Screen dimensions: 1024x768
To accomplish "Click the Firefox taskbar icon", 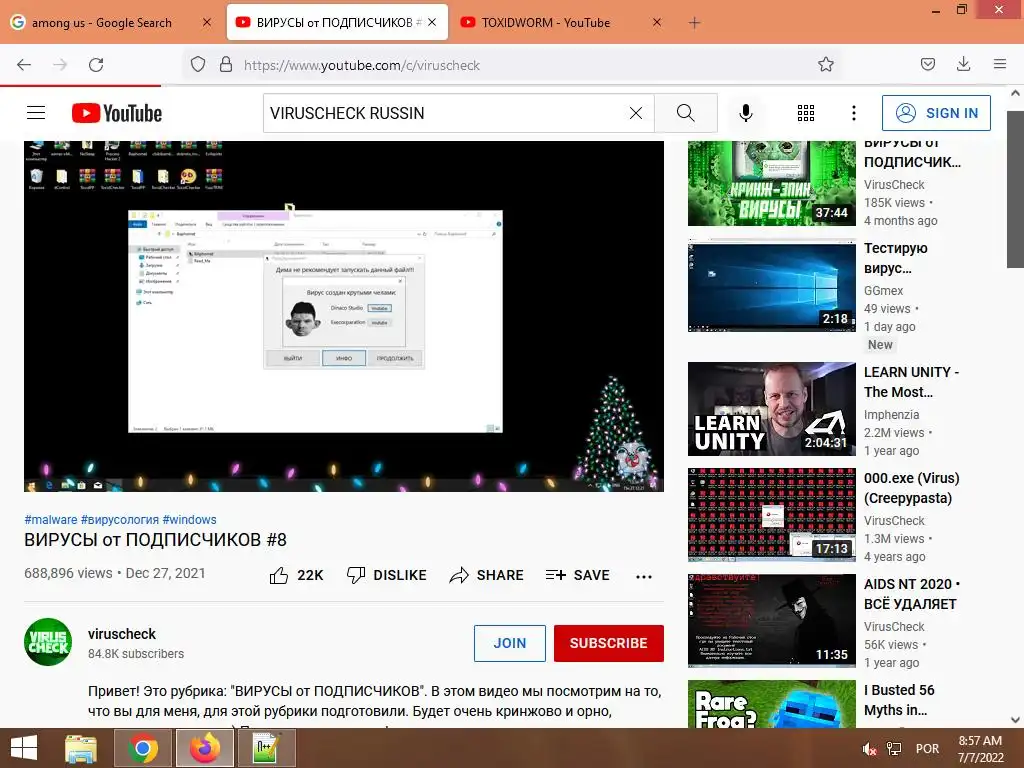I will (205, 748).
